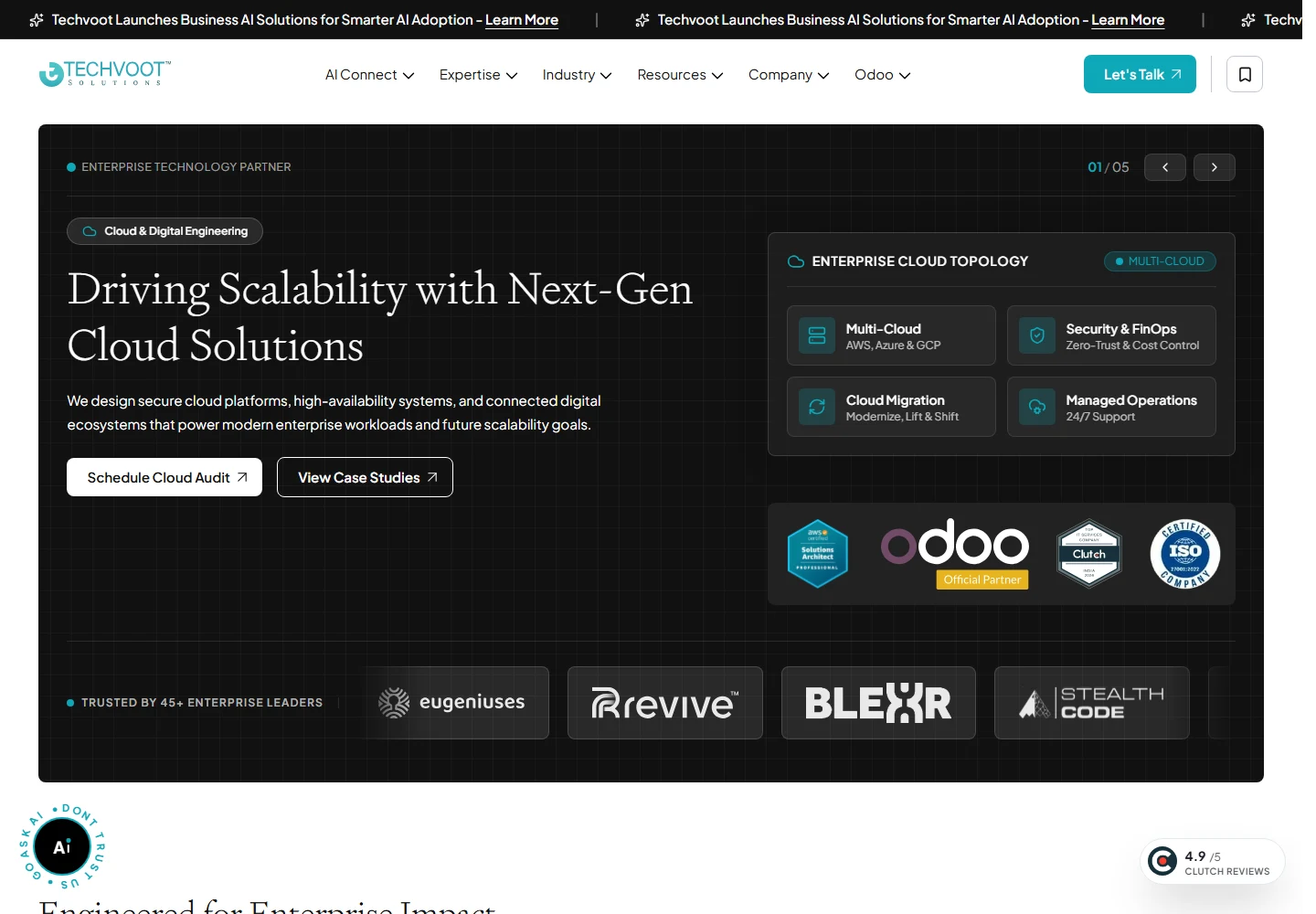Open the bookmark icon button
Image resolution: width=1316 pixels, height=914 pixels.
(x=1245, y=74)
